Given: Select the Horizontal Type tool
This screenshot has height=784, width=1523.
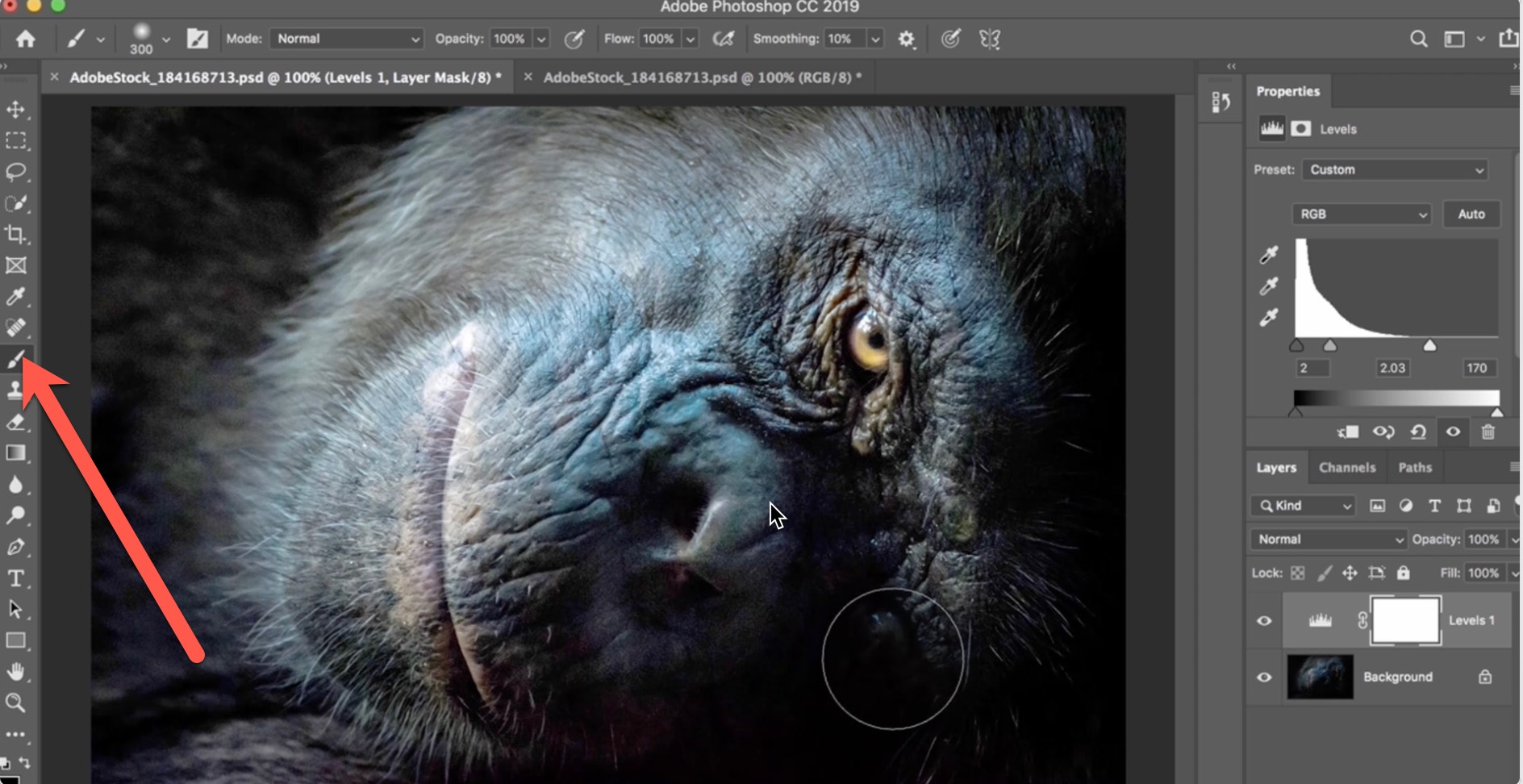Looking at the screenshot, I should point(15,578).
